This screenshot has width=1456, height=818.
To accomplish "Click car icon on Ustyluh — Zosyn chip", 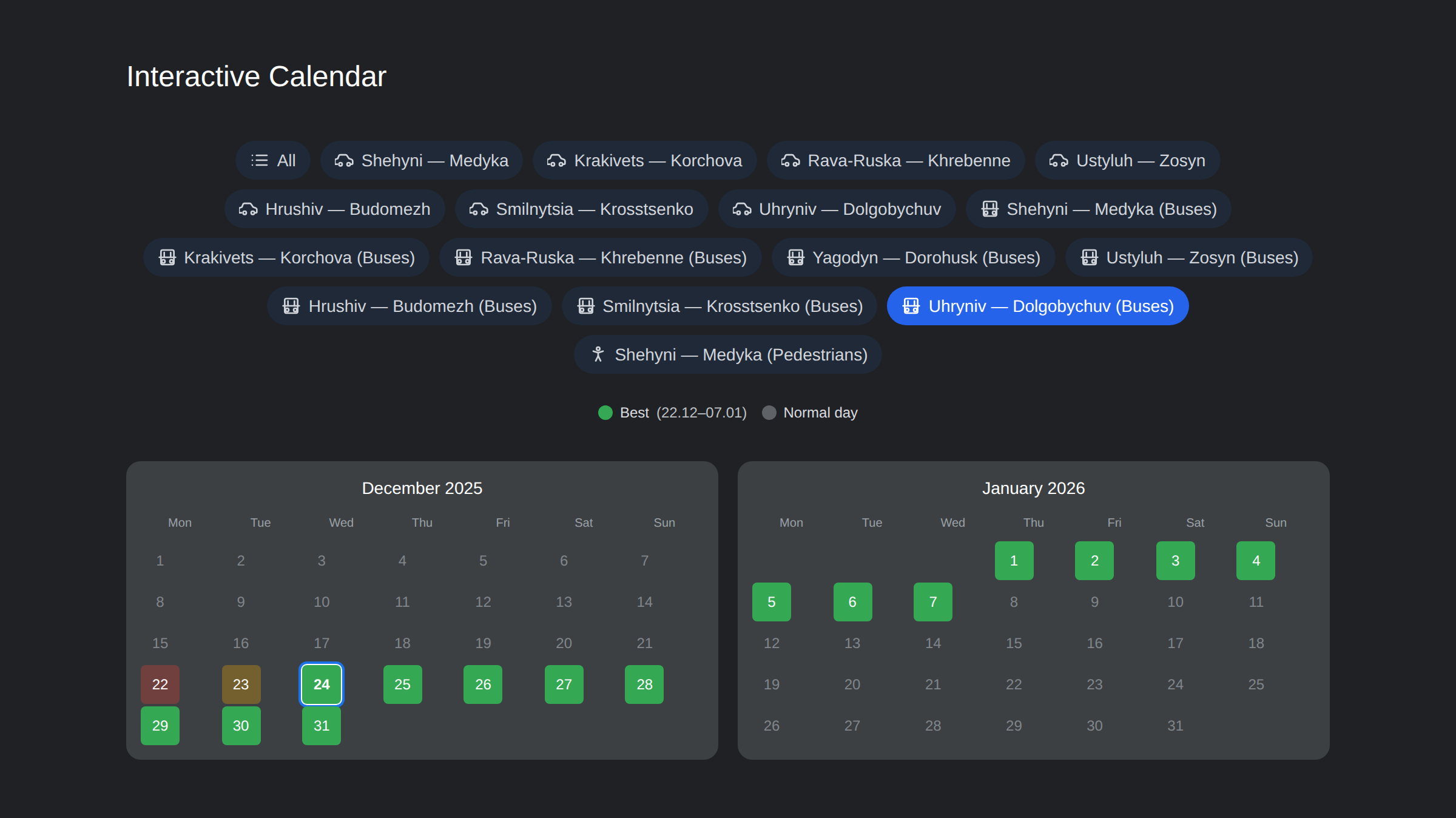I will click(1059, 160).
